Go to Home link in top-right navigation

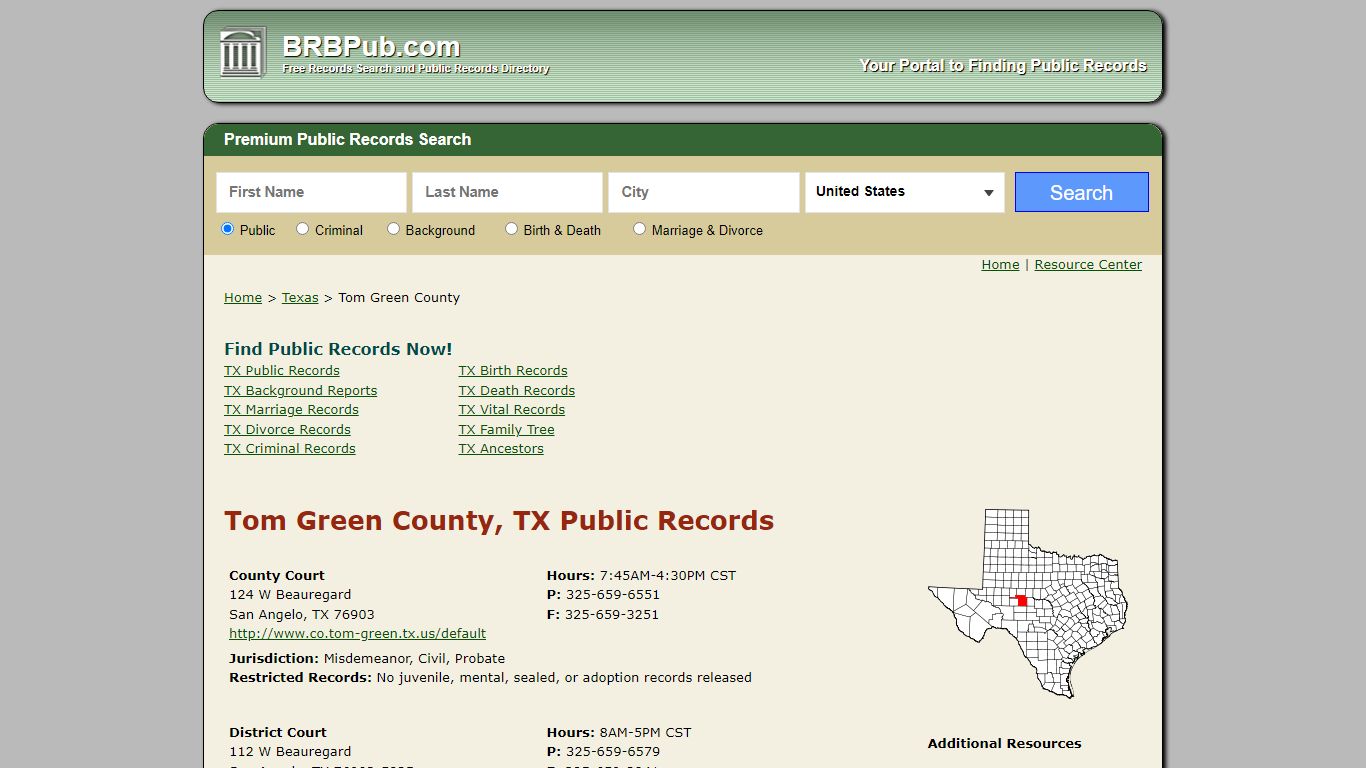[1000, 265]
